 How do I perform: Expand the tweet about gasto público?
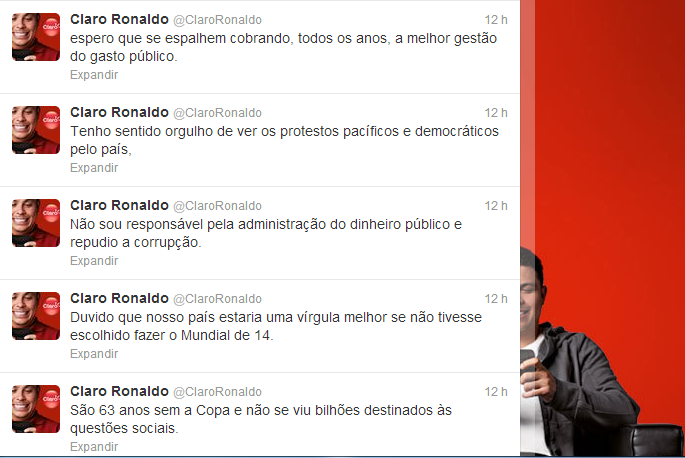(94, 75)
